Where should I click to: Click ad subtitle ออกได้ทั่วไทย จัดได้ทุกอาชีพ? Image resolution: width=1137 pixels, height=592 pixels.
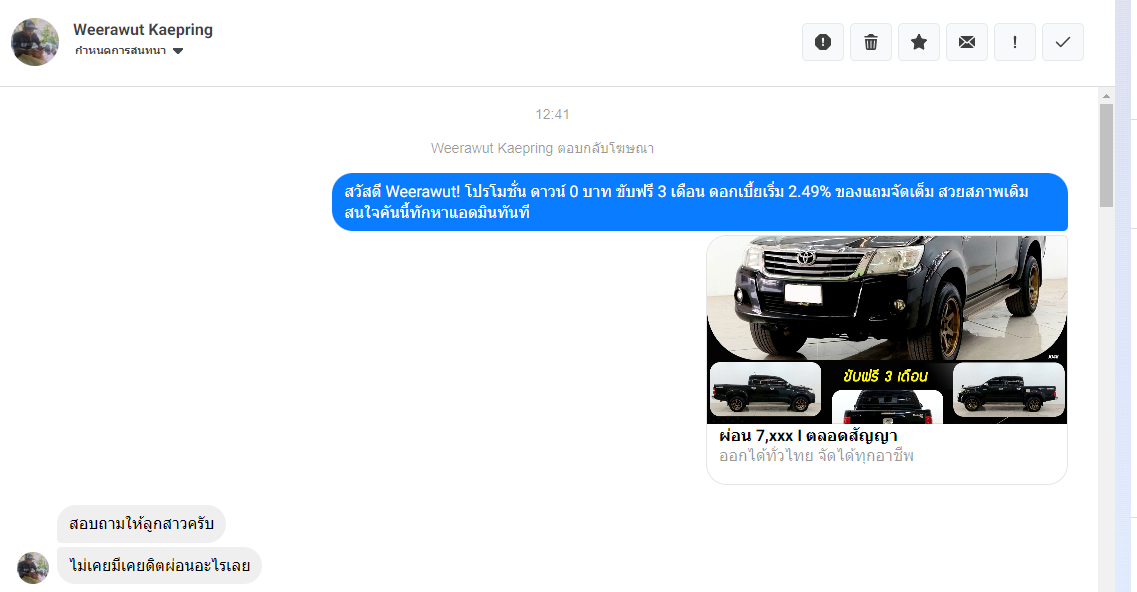tap(816, 456)
